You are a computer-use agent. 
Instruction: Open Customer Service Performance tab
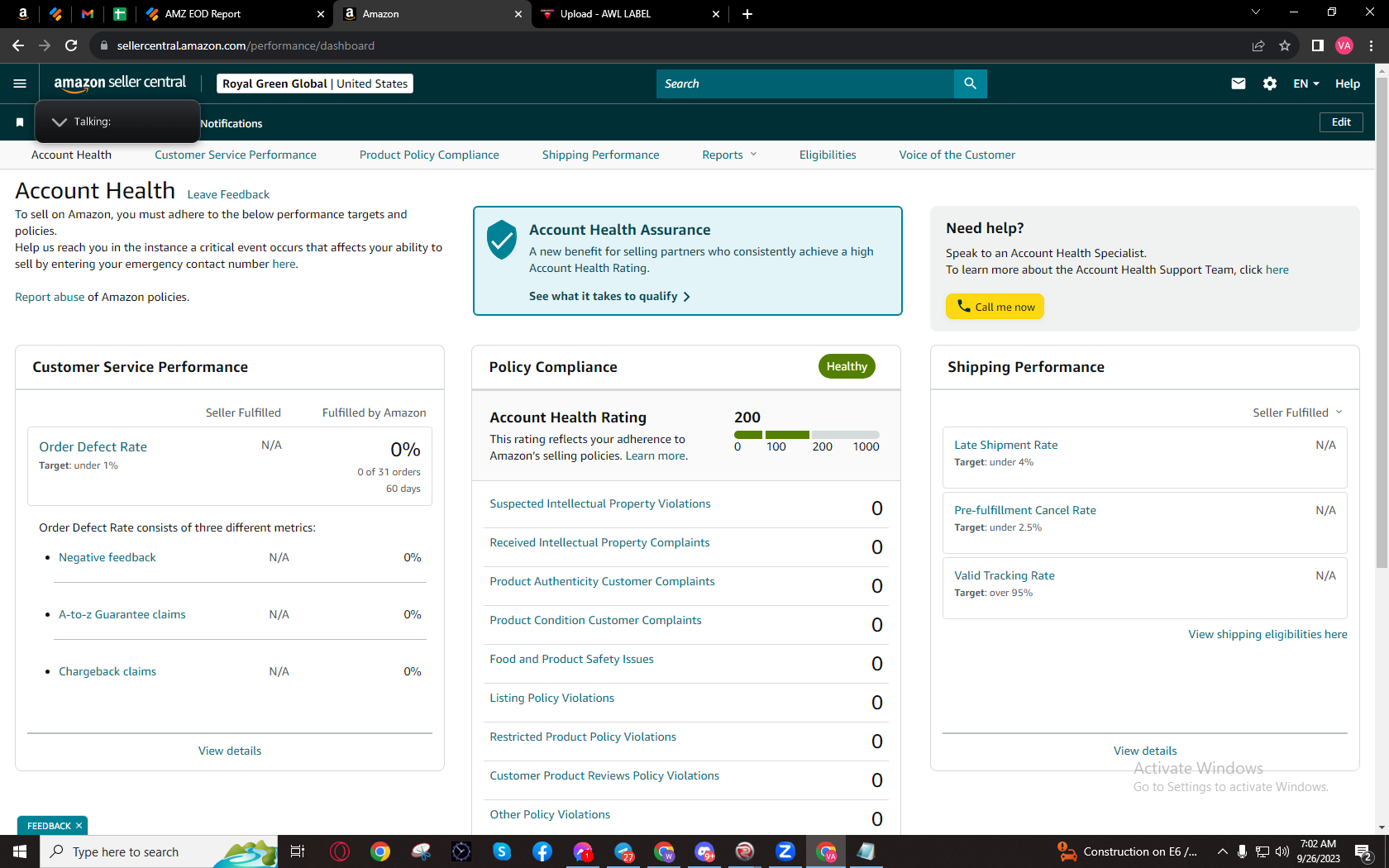point(236,155)
